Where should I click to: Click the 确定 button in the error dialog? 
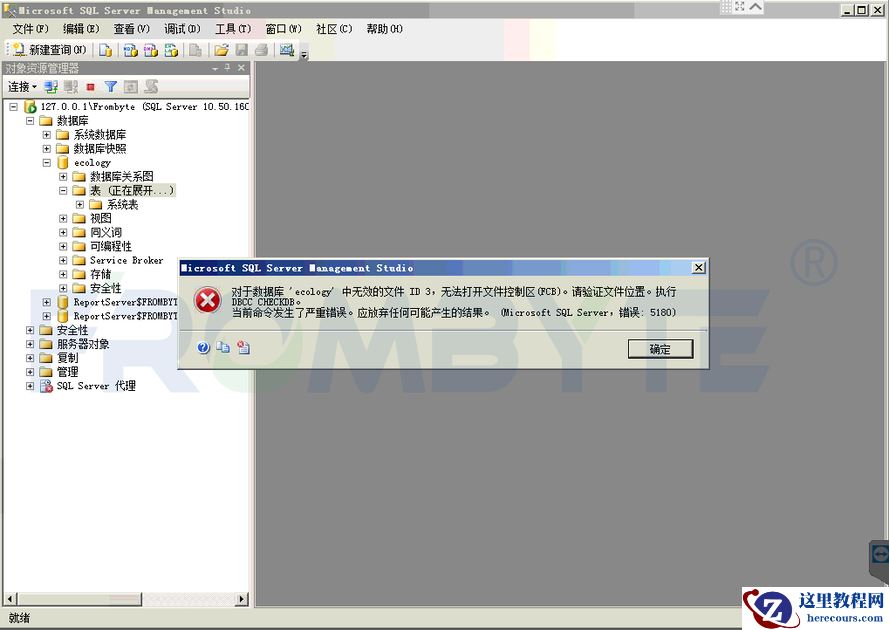[x=661, y=349]
